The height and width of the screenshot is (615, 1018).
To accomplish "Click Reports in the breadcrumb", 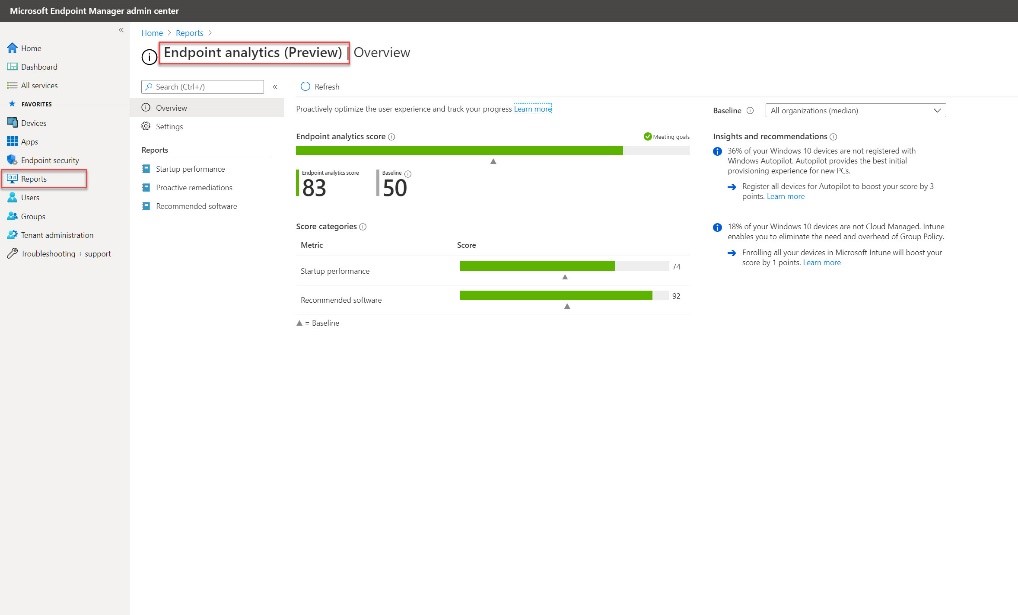I will [190, 33].
